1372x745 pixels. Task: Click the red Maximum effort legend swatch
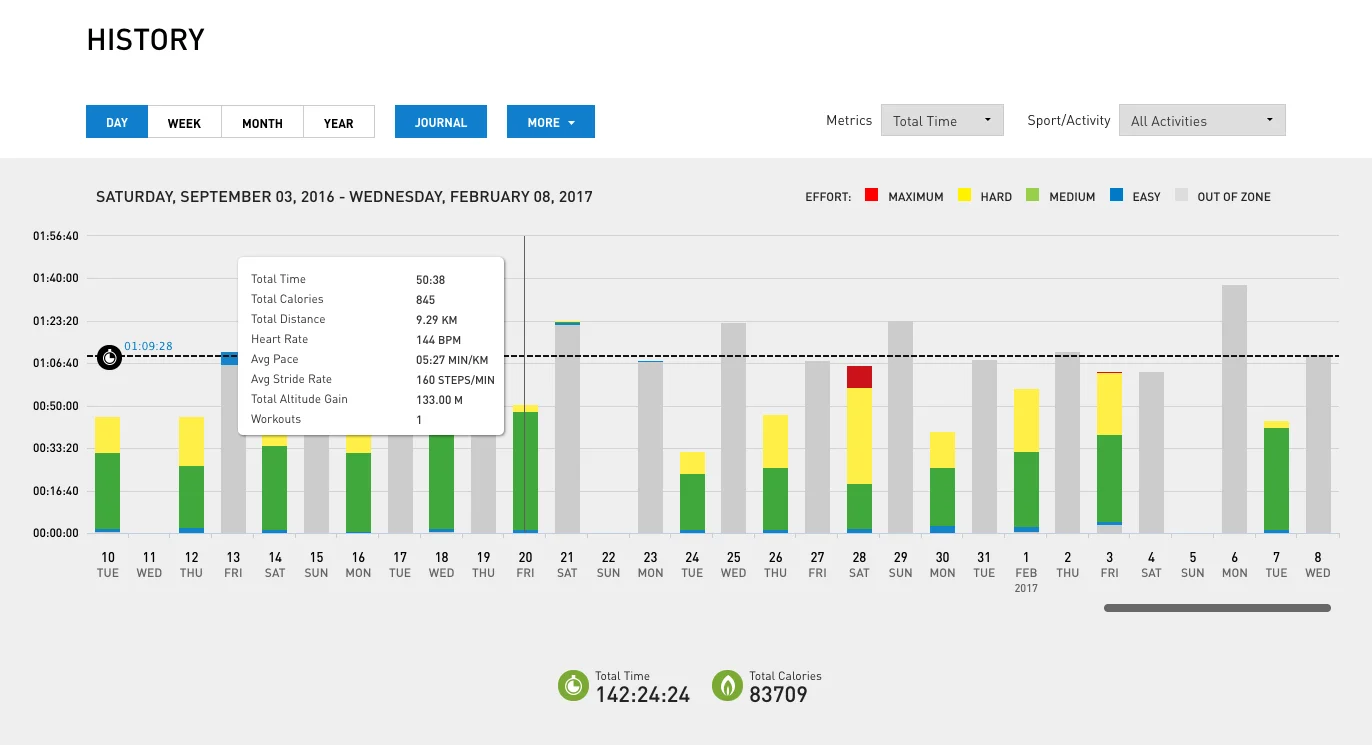(871, 196)
